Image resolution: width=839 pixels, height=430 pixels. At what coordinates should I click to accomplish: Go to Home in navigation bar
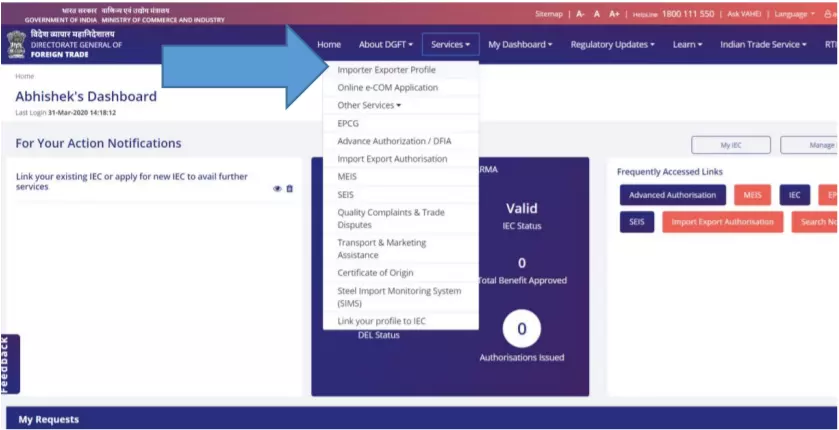coord(329,45)
